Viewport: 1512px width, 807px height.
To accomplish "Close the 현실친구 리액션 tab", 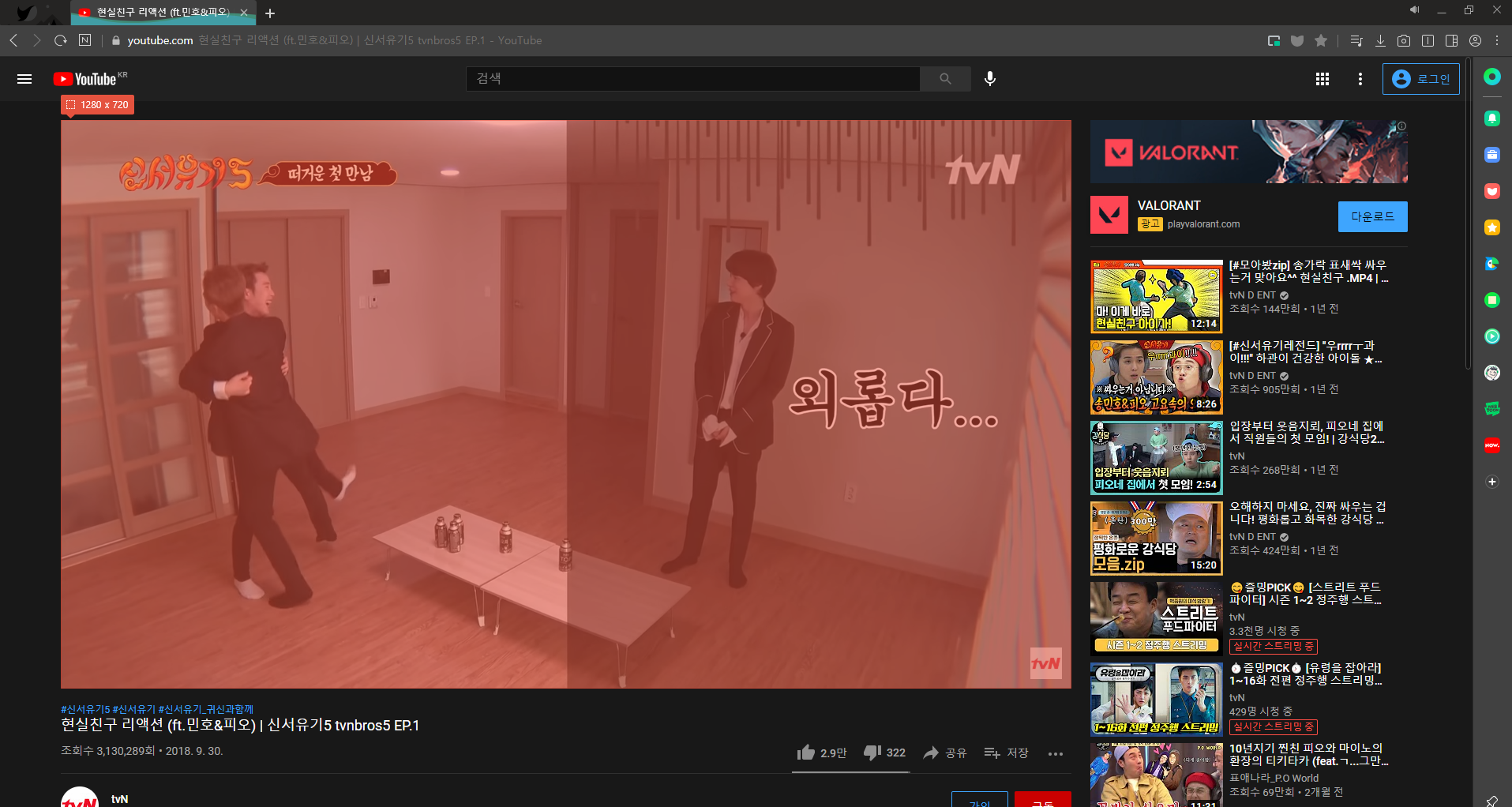I will pos(244,13).
